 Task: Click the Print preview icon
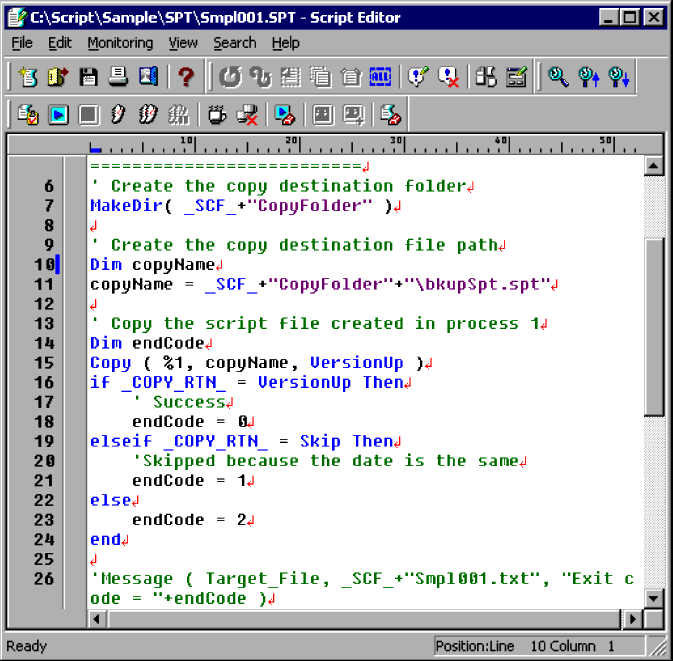[x=148, y=77]
